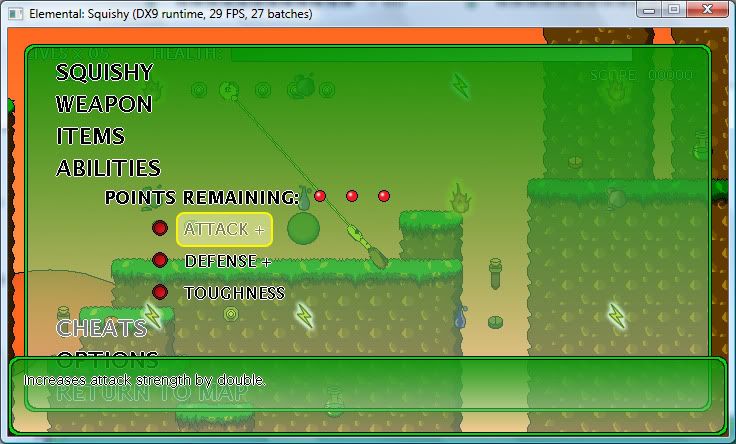Close the Elemental: Squishy window
The height and width of the screenshot is (444, 736).
(x=707, y=9)
